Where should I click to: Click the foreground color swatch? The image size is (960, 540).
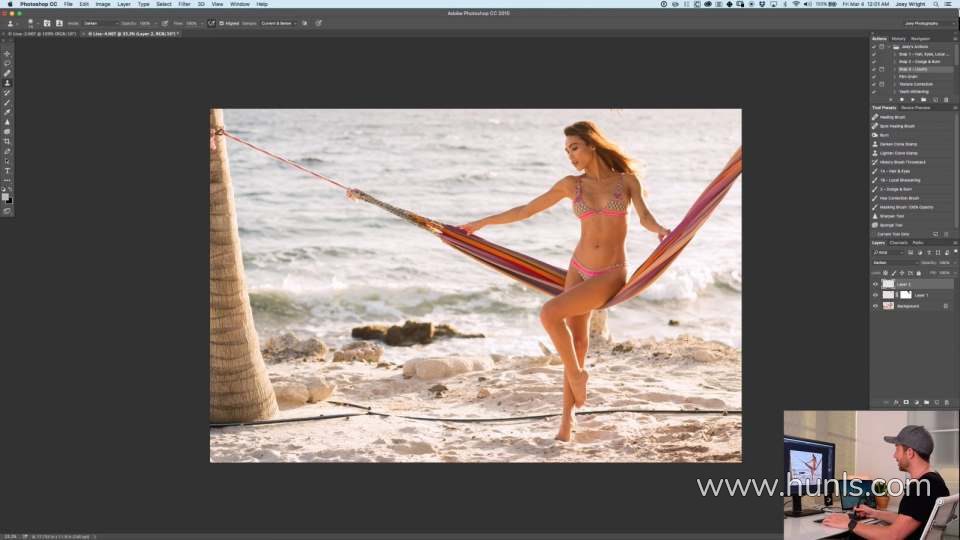(x=5, y=197)
